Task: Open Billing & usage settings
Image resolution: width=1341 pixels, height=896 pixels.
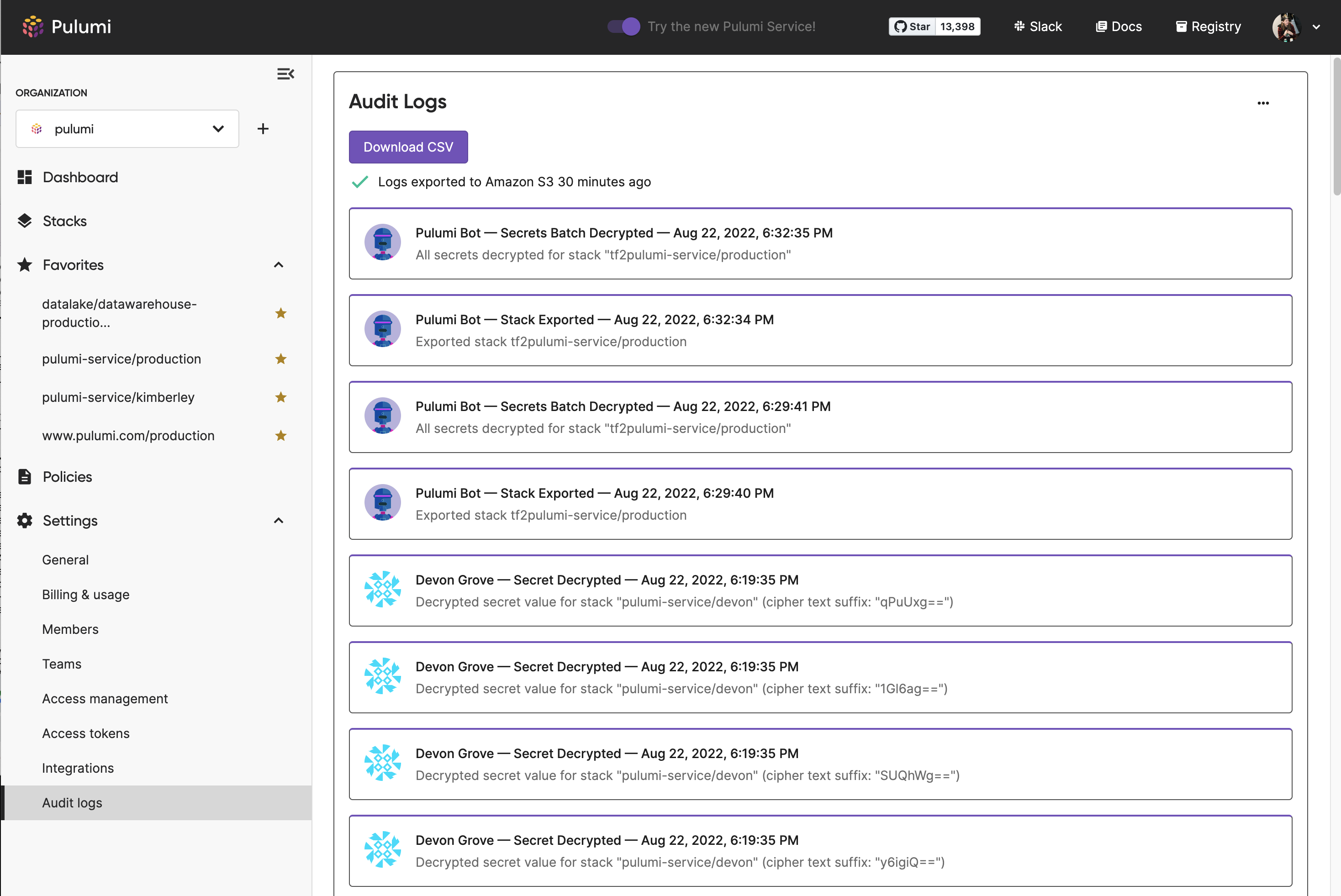Action: pos(86,594)
